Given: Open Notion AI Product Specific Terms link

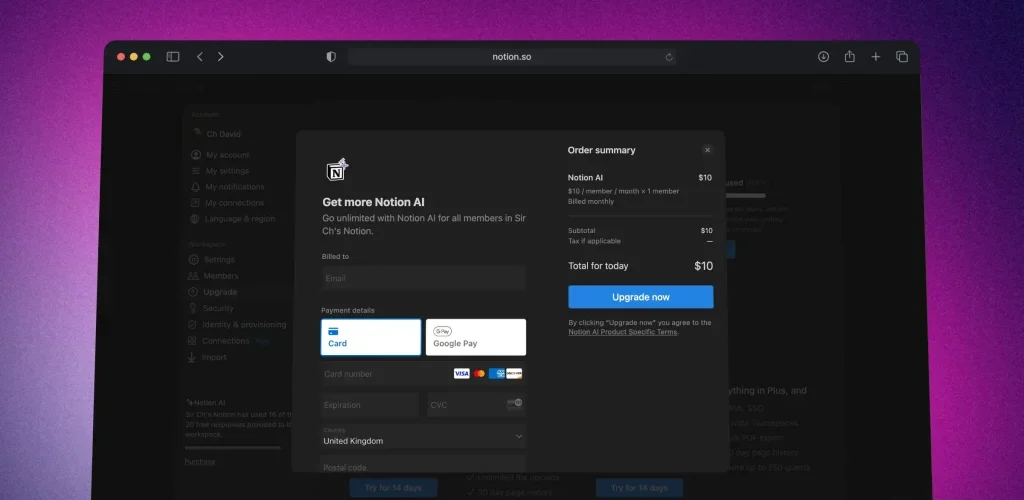Looking at the screenshot, I should (x=622, y=332).
